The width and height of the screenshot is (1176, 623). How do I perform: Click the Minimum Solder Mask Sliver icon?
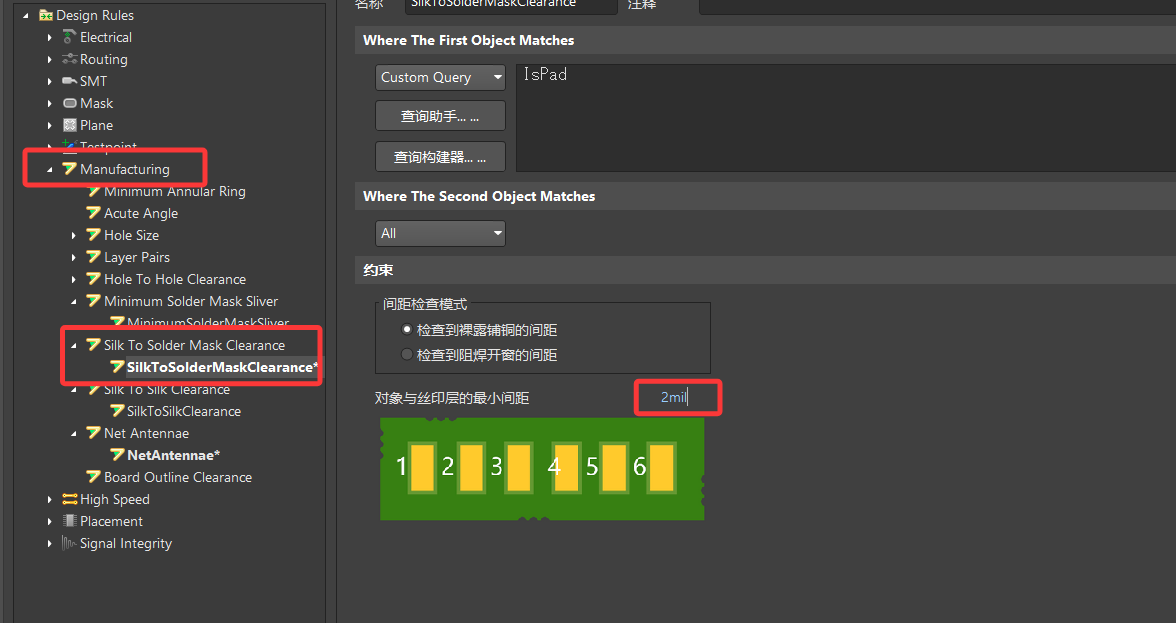coord(94,301)
